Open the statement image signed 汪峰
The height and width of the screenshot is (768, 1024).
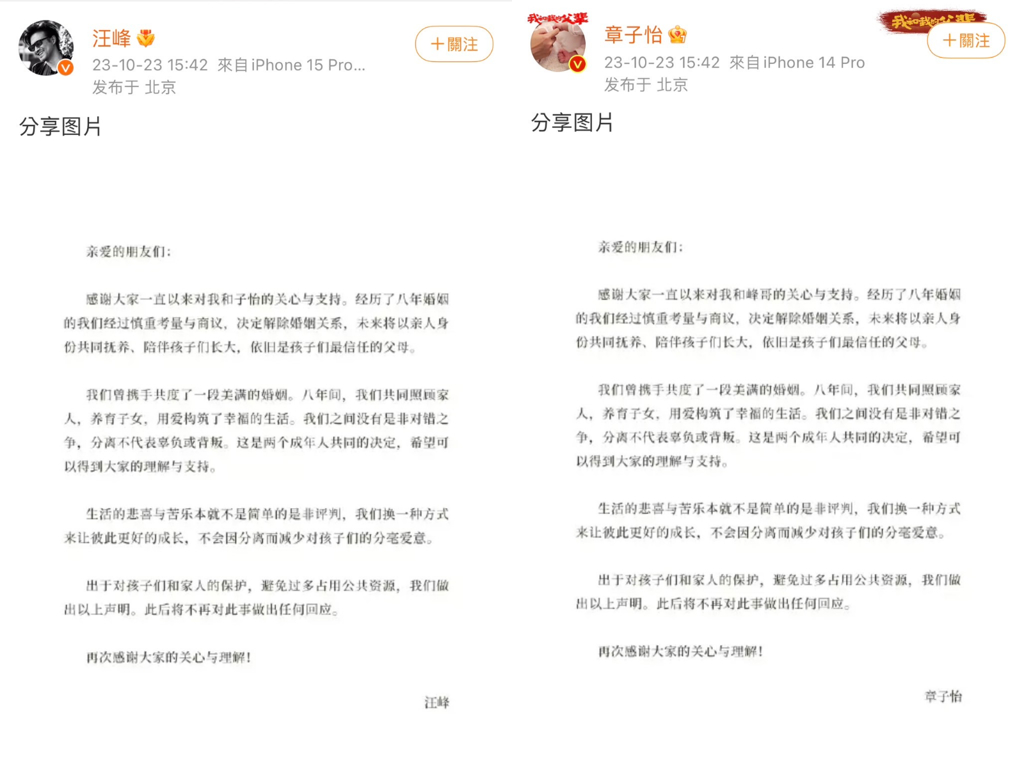point(256,451)
